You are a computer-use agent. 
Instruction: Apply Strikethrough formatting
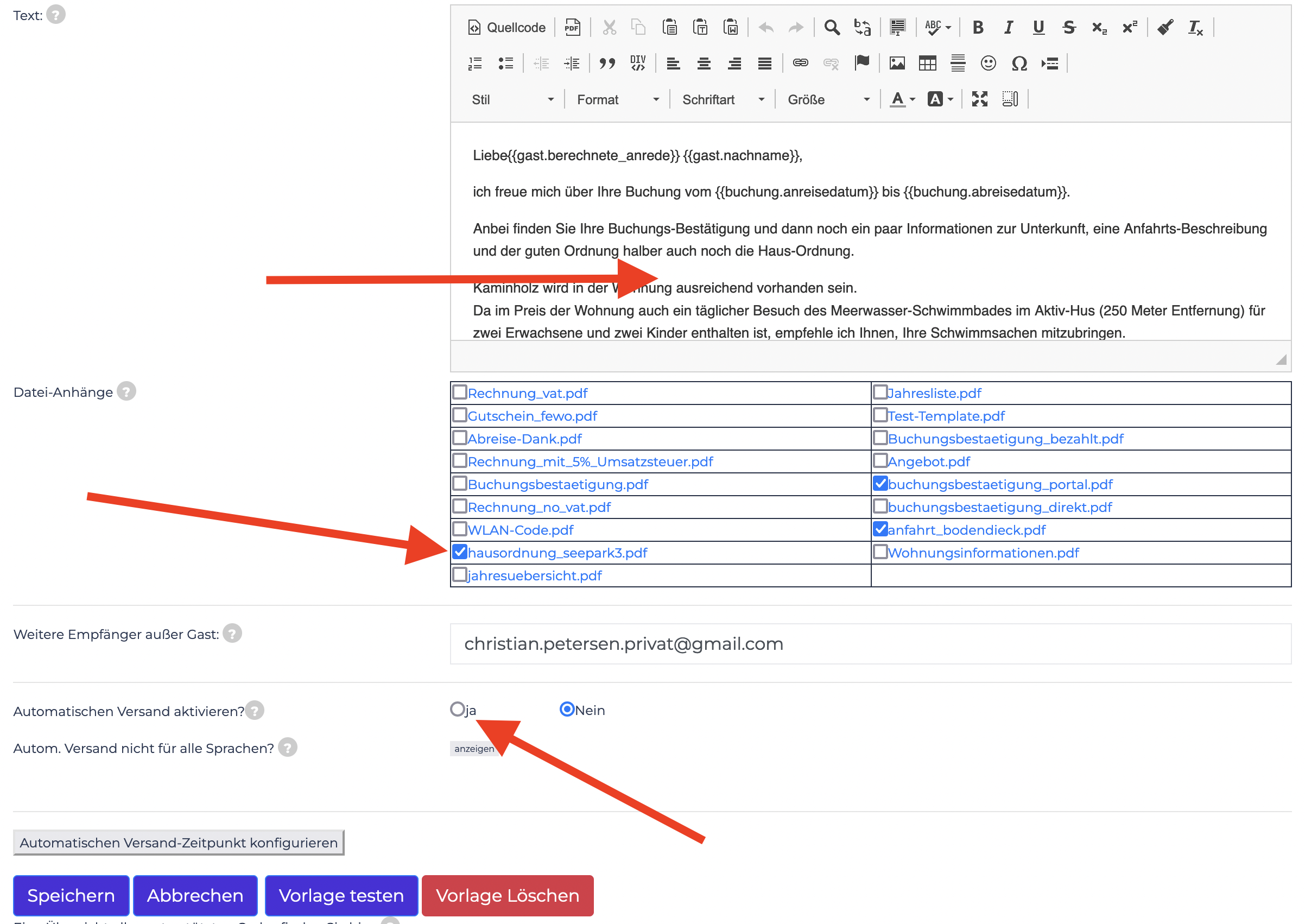tap(1069, 27)
